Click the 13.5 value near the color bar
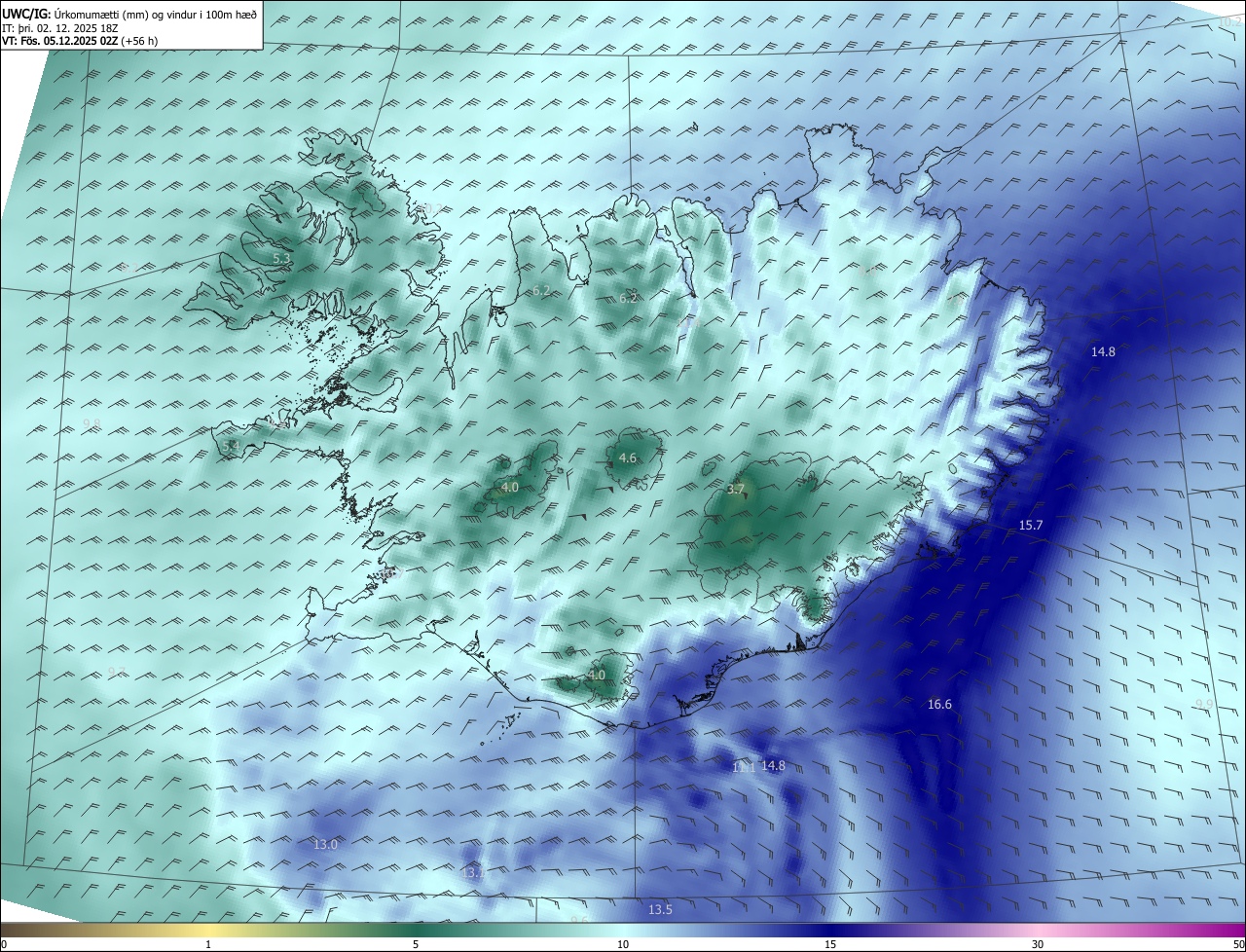The width and height of the screenshot is (1246, 952). (x=660, y=910)
